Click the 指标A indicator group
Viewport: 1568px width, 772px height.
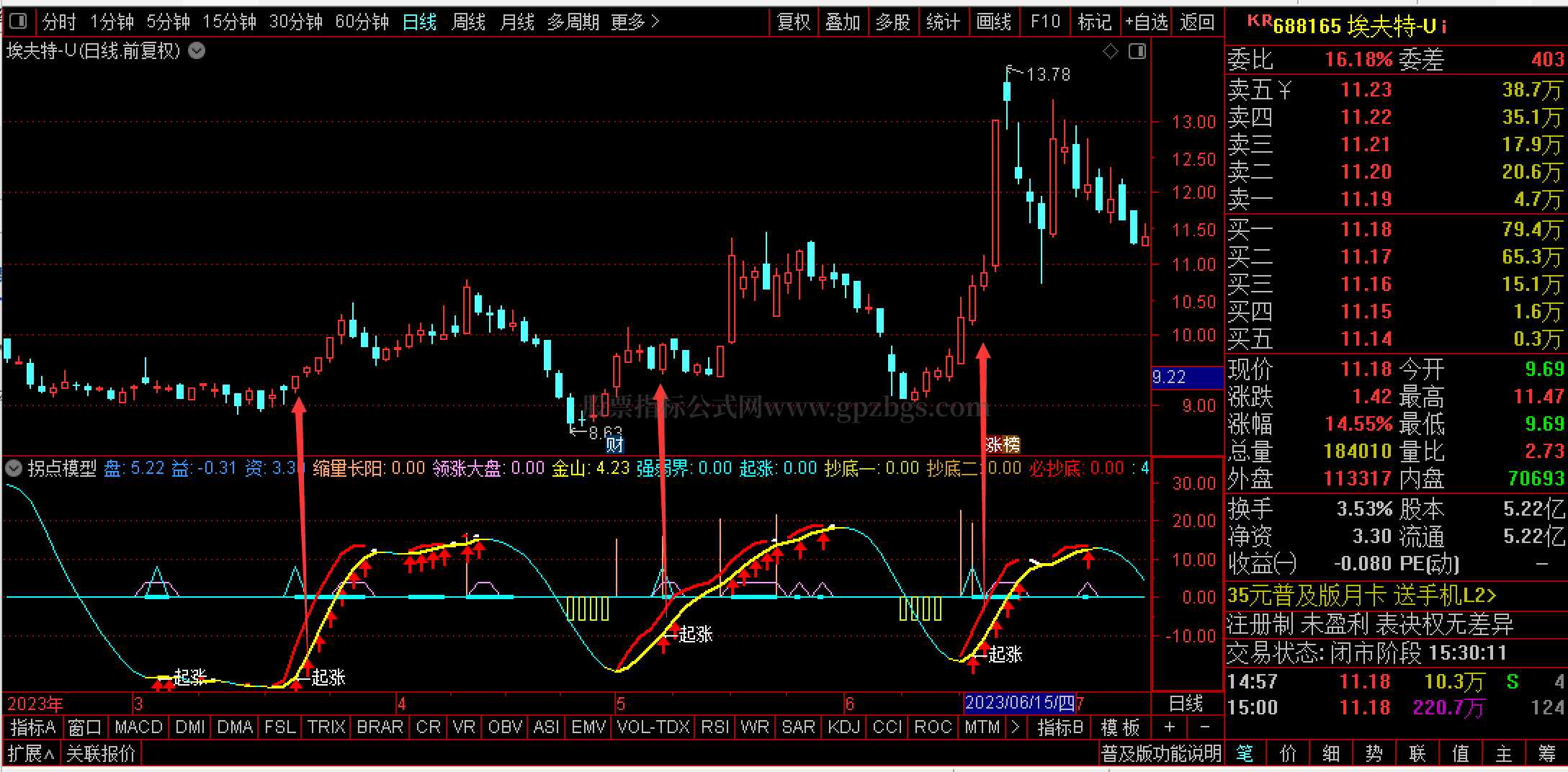pos(33,727)
